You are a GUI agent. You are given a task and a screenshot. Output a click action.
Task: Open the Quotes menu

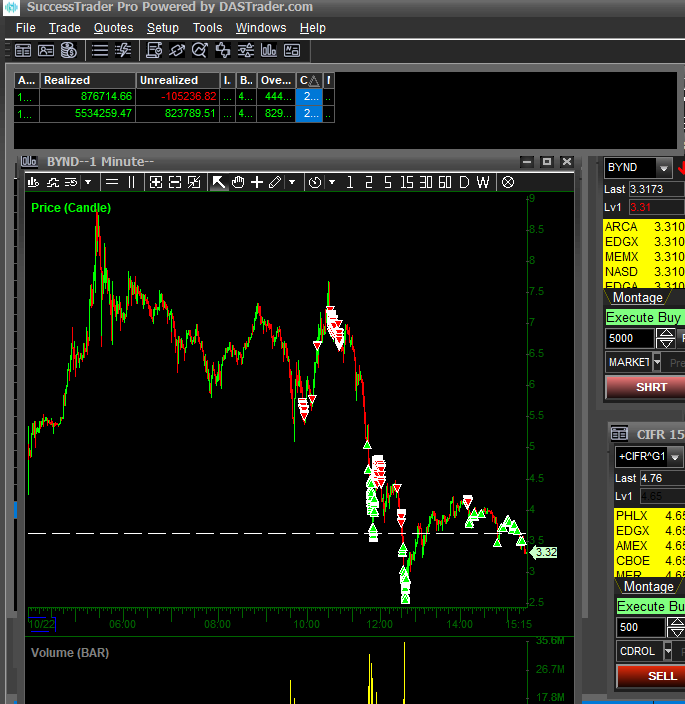pos(114,28)
